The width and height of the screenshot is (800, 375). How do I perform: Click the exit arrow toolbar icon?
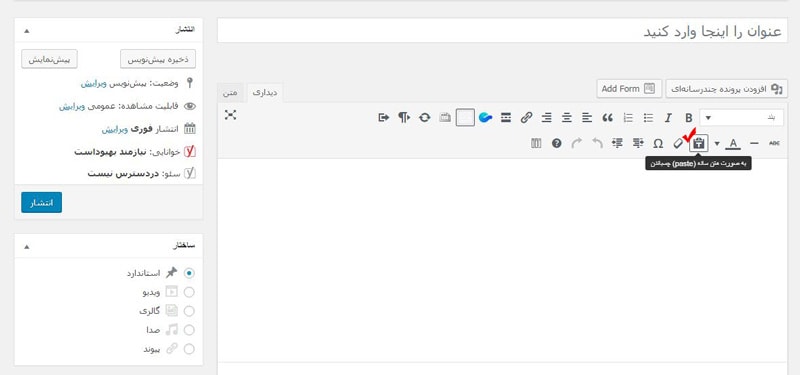[384, 118]
